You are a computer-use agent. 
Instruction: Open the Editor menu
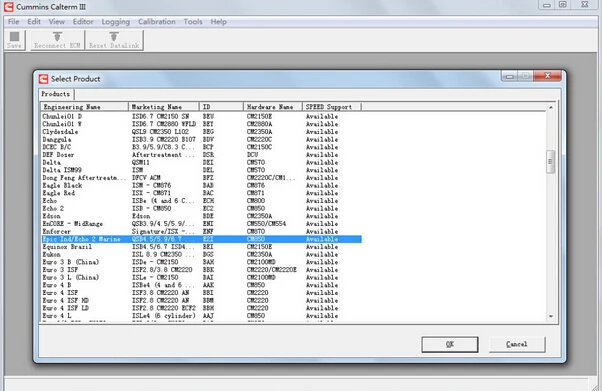[x=83, y=22]
